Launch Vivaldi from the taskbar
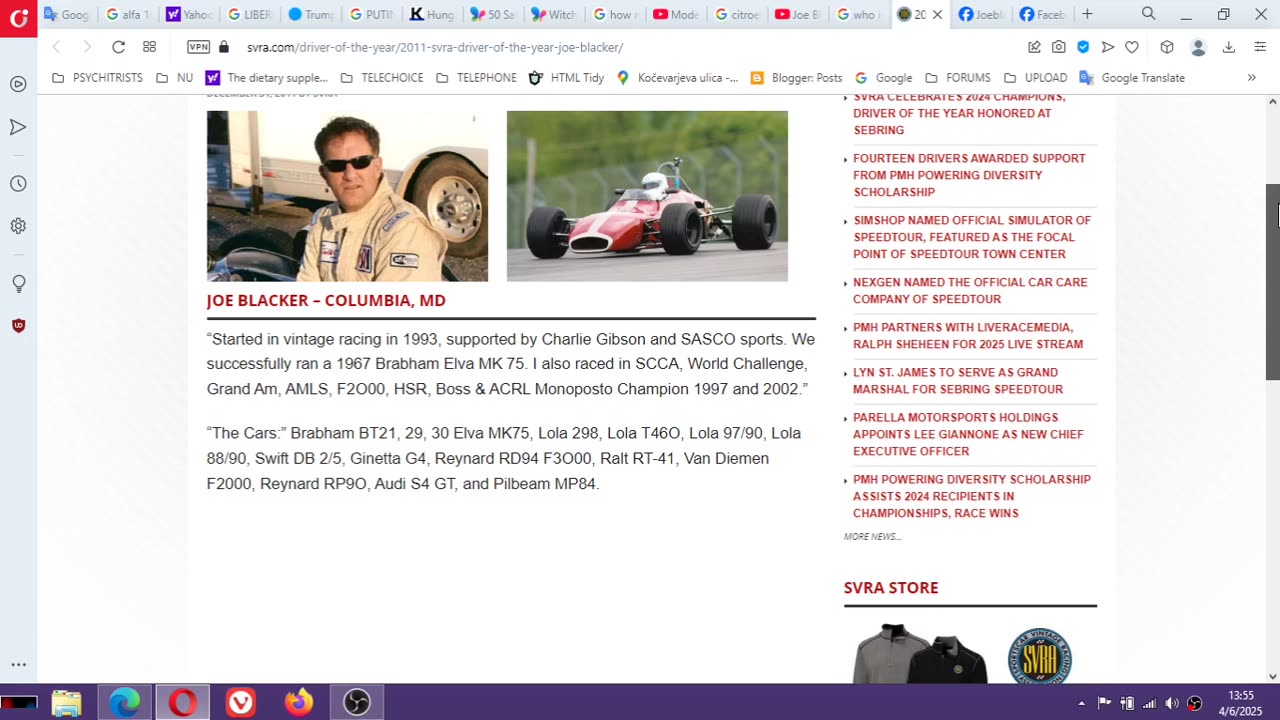The height and width of the screenshot is (720, 1280). tap(240, 703)
